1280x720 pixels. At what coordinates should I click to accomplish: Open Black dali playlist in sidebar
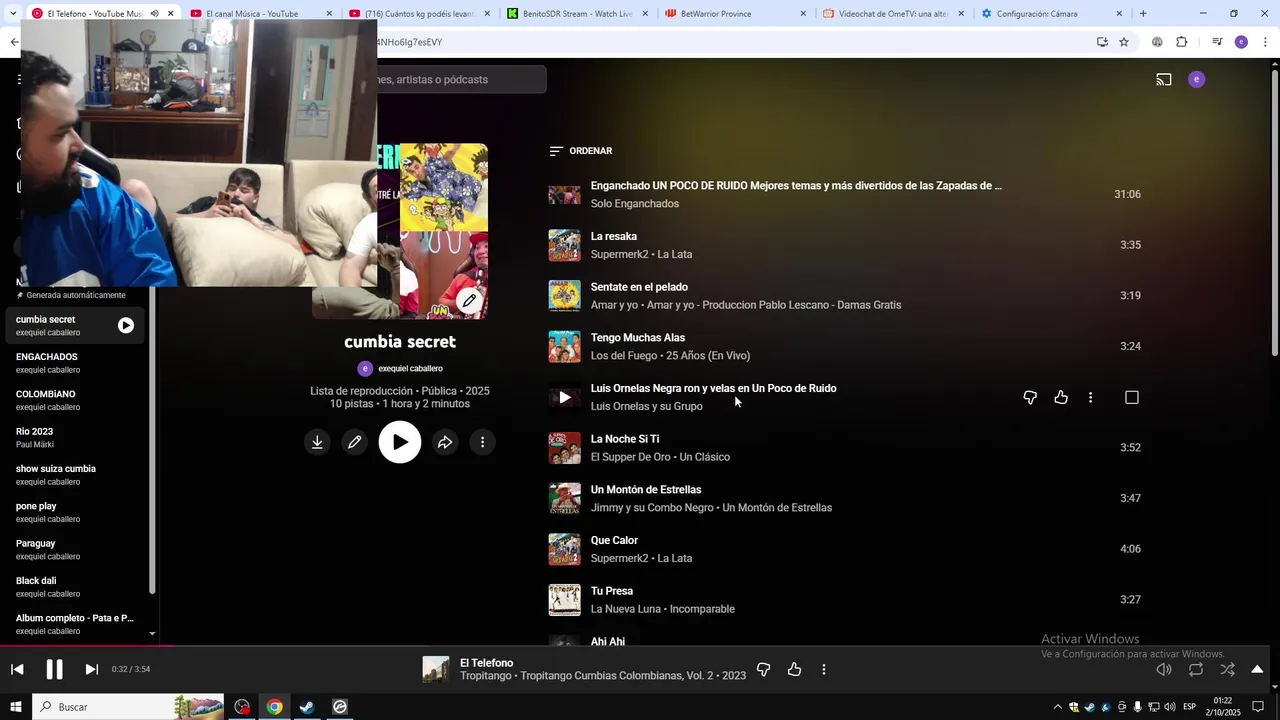click(x=74, y=587)
